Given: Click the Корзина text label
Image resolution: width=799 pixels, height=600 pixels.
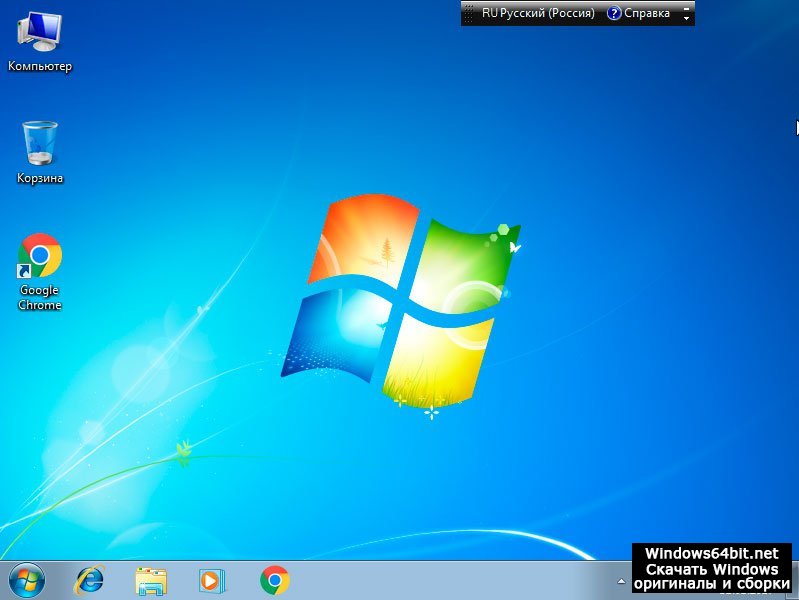Looking at the screenshot, I should (40, 178).
